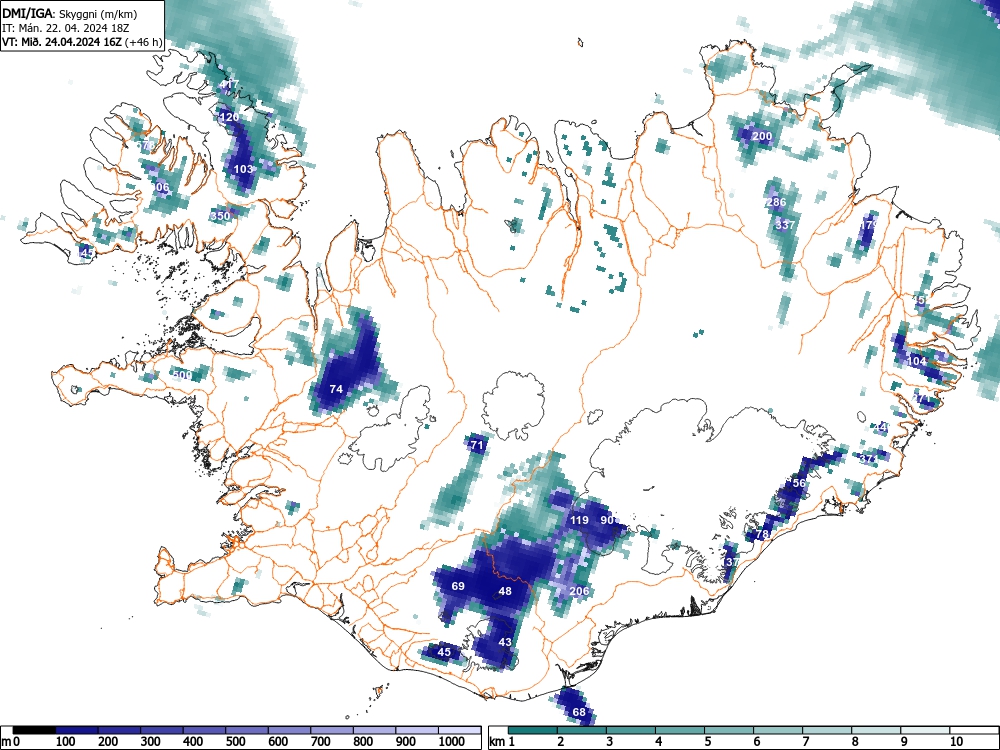Click the 10 label on the km legend

pyautogui.click(x=957, y=742)
